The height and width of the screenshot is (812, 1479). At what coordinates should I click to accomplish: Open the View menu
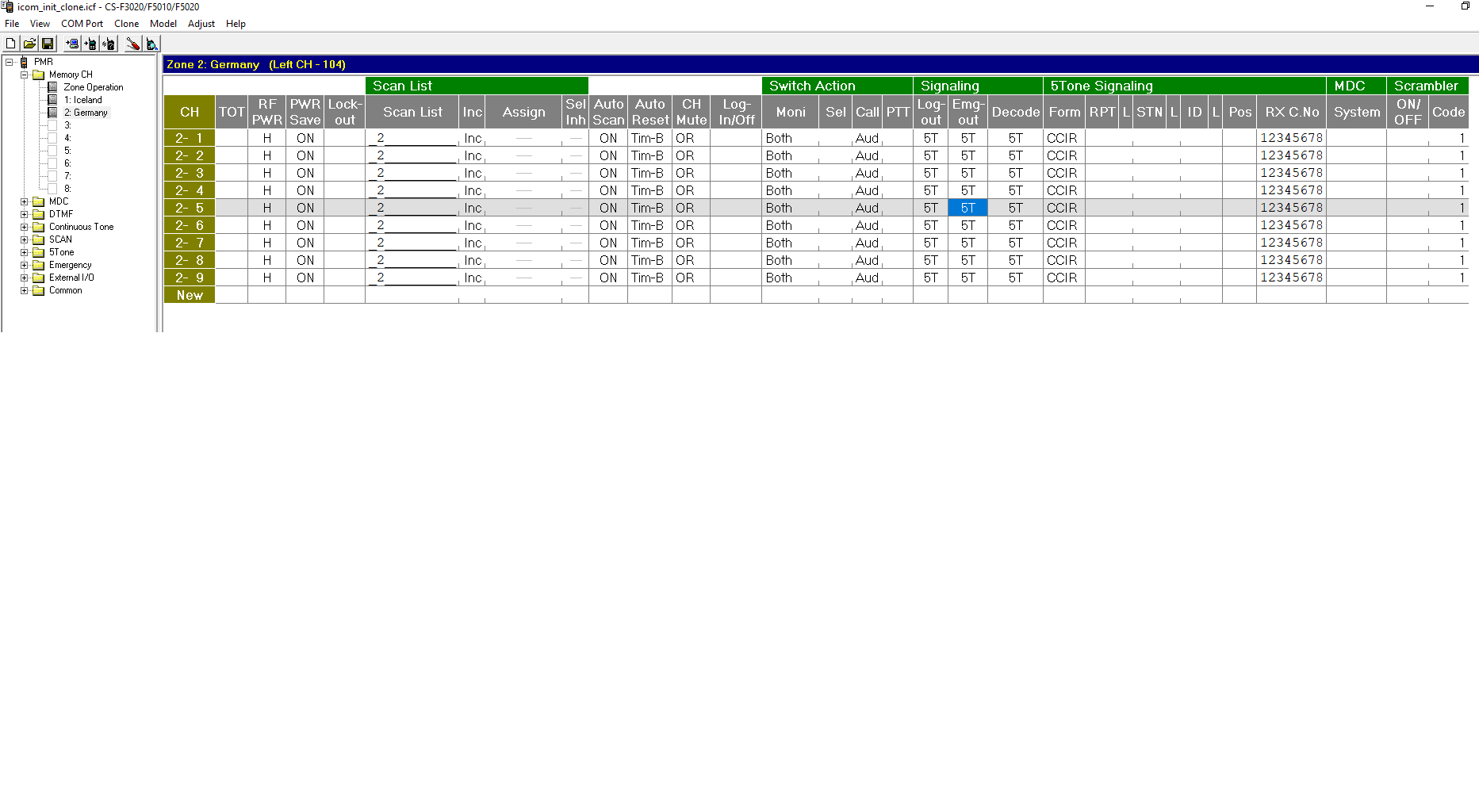pyautogui.click(x=40, y=24)
